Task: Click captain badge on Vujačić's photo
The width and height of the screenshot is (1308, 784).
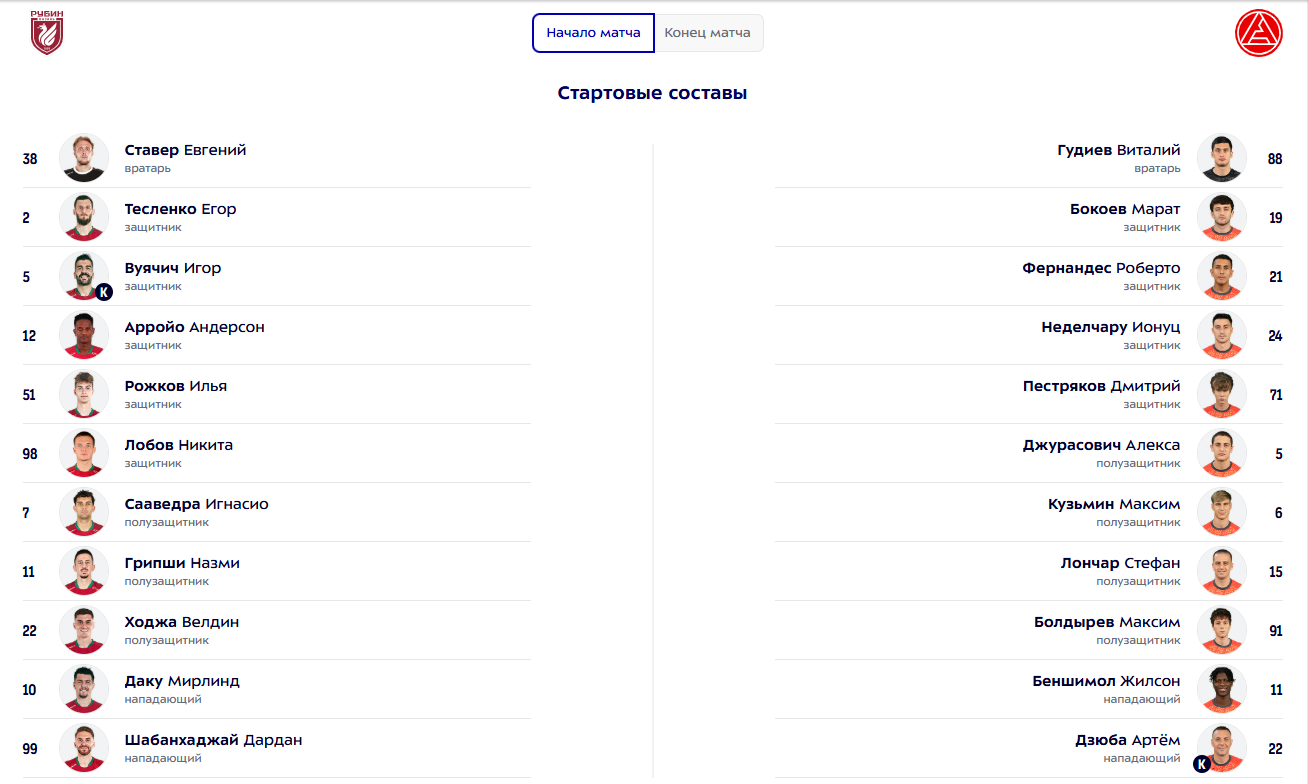Action: click(x=104, y=292)
